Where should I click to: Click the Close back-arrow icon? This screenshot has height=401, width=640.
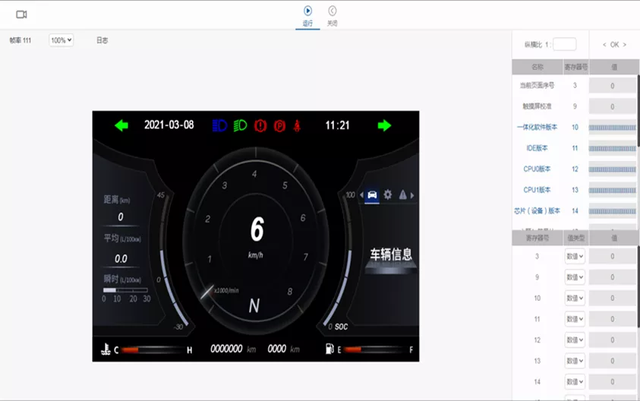[x=332, y=11]
